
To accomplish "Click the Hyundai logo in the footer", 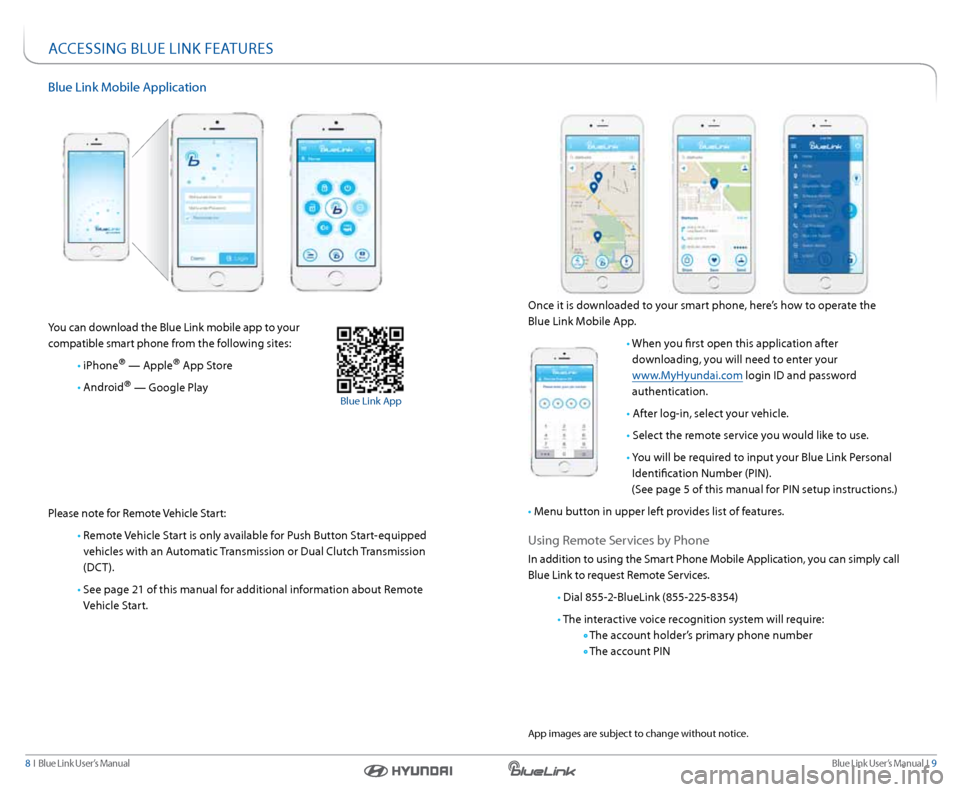I will [x=408, y=771].
